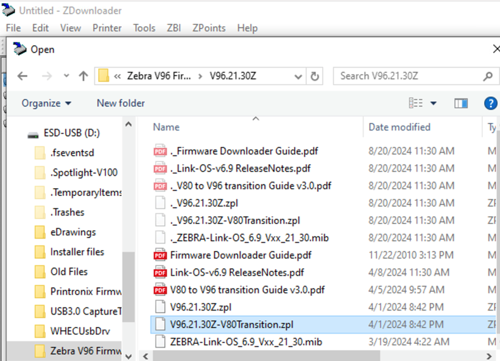This screenshot has width=500, height=361.
Task: Click the ZDownloader title bar icon
Action: (x=8, y=11)
